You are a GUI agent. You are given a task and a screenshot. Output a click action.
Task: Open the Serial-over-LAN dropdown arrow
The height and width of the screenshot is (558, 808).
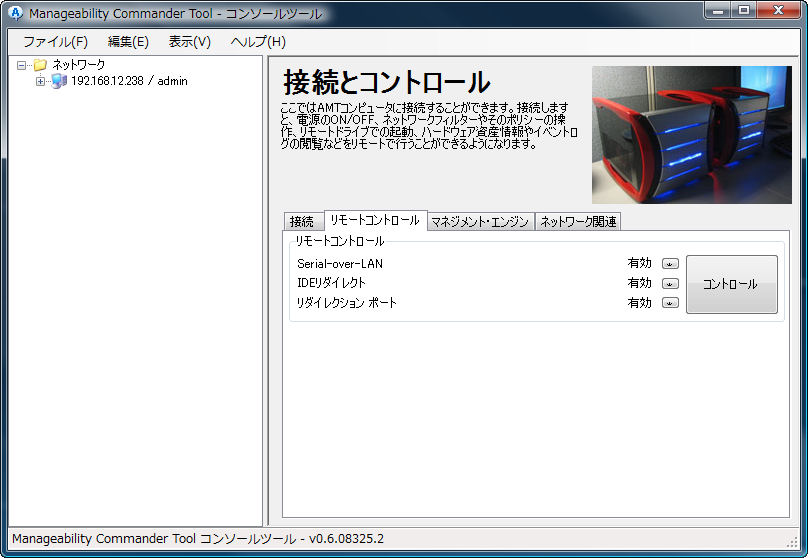(x=670, y=264)
